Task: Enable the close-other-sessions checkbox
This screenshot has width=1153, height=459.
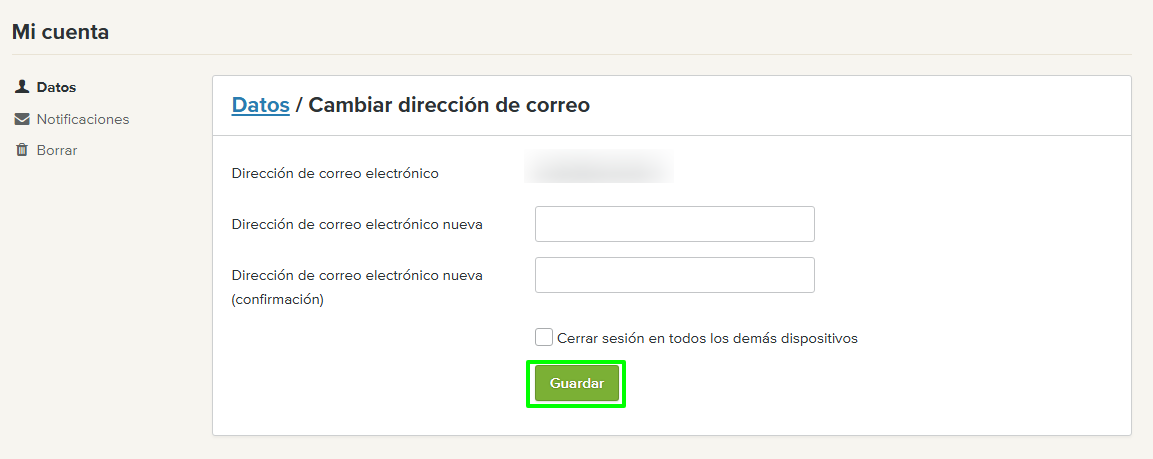Action: pyautogui.click(x=544, y=337)
